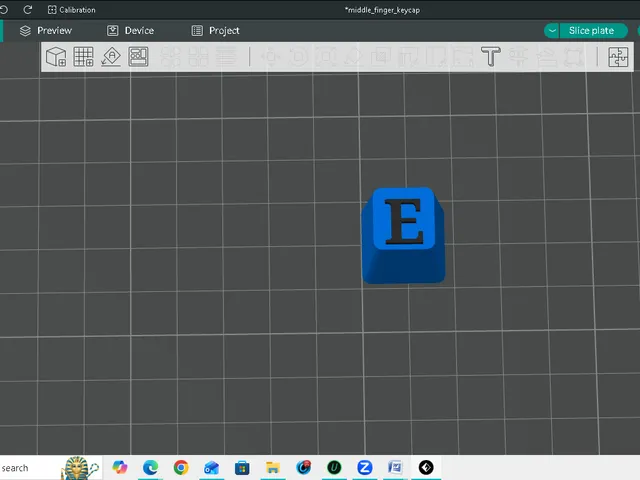This screenshot has height=480, width=640.
Task: Switch to the Preview tab
Action: pos(46,31)
